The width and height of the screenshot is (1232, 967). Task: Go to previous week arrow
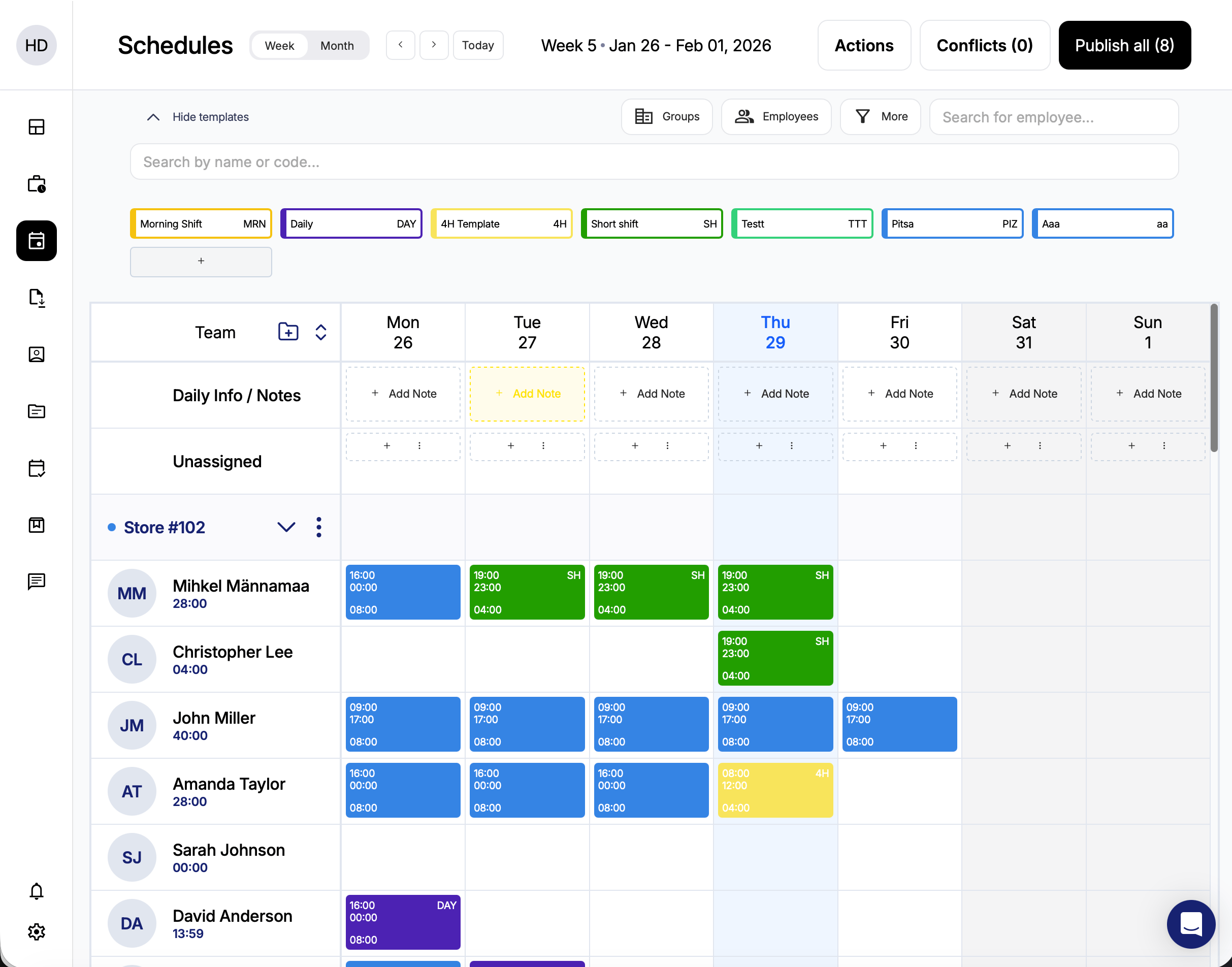(400, 45)
